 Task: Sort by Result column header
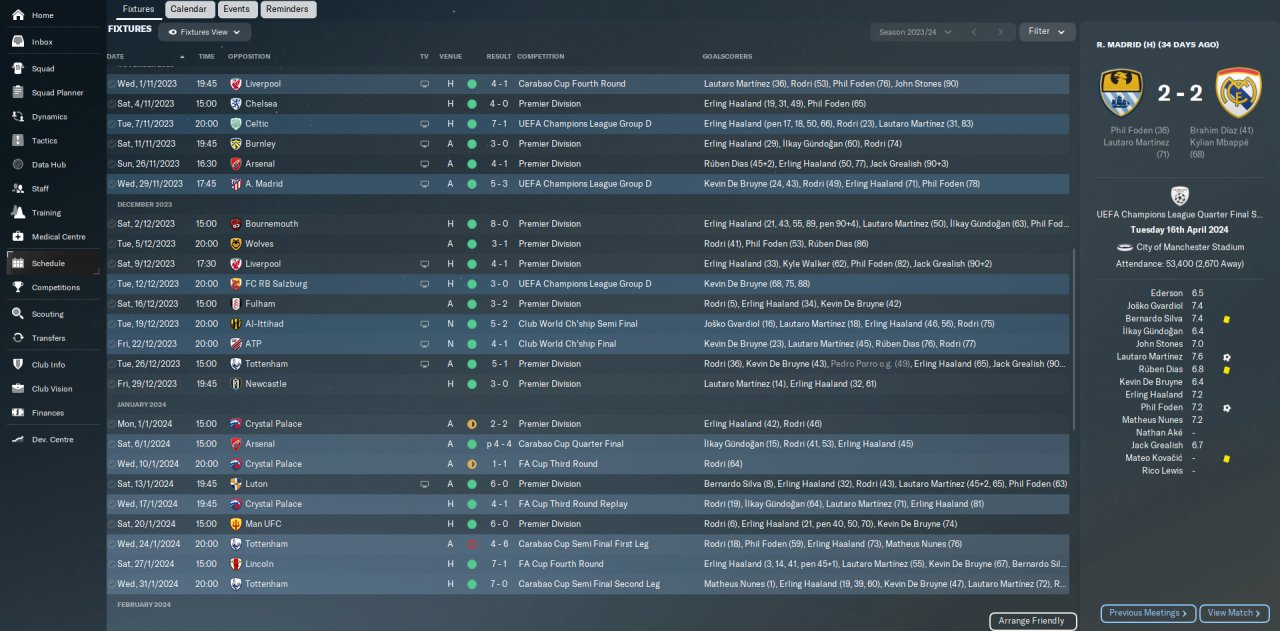499,56
